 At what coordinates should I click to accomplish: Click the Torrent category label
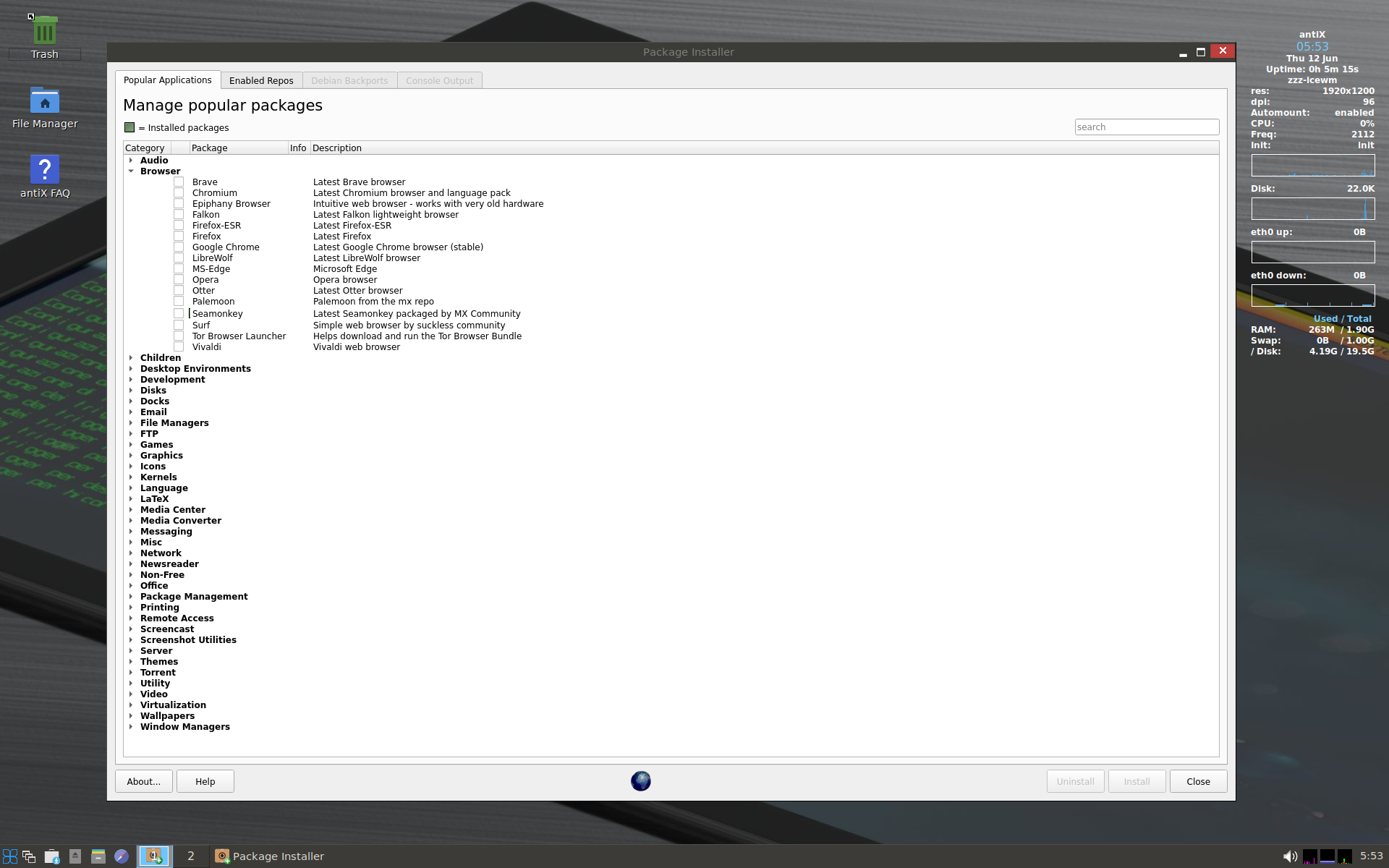158,673
